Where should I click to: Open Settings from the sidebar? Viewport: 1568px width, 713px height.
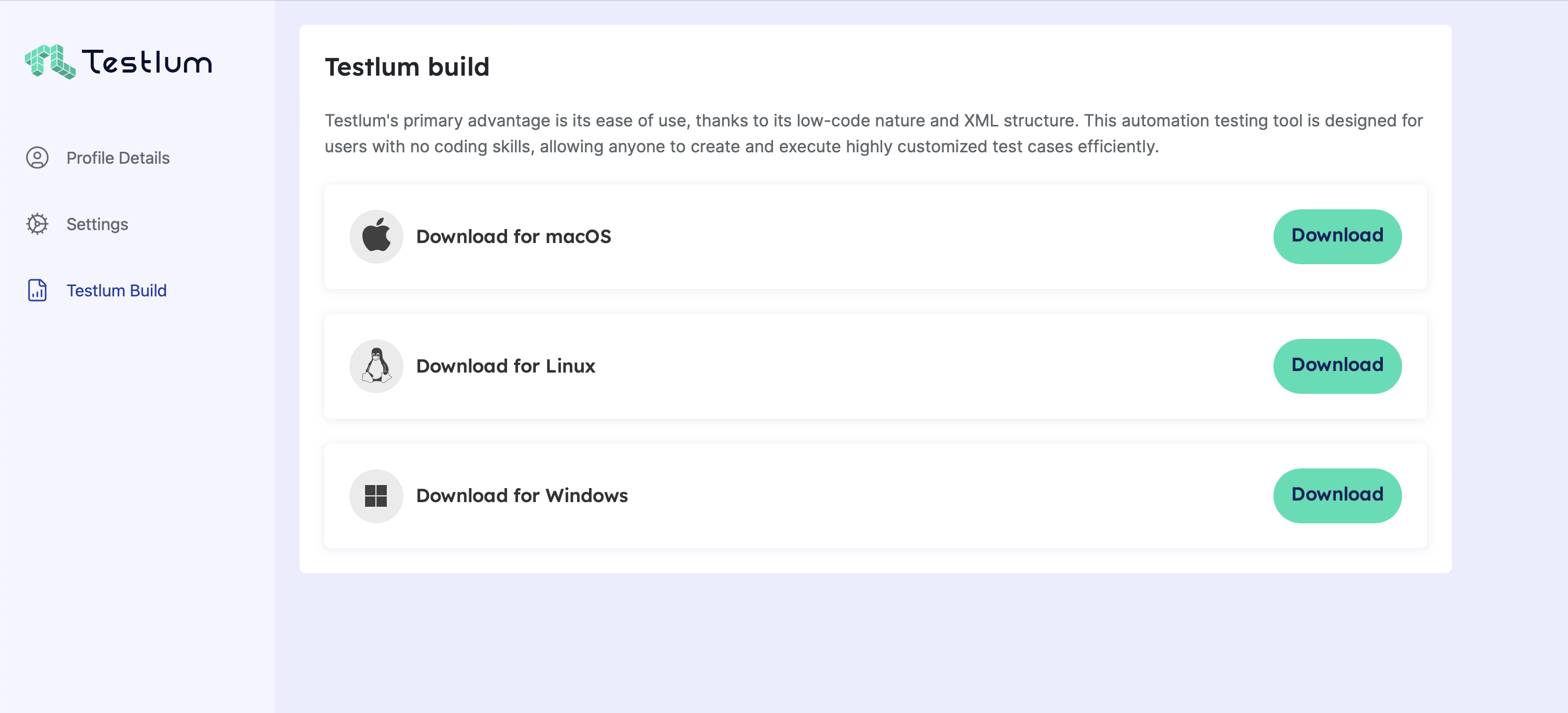(x=97, y=224)
